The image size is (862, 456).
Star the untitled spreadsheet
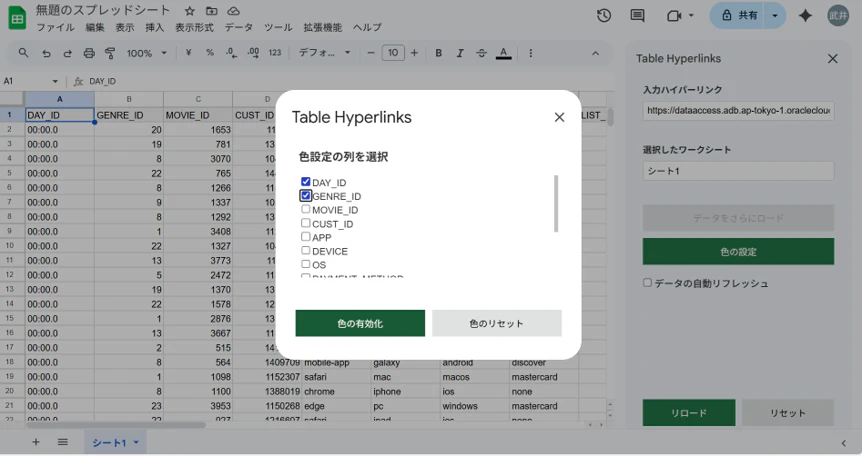190,11
